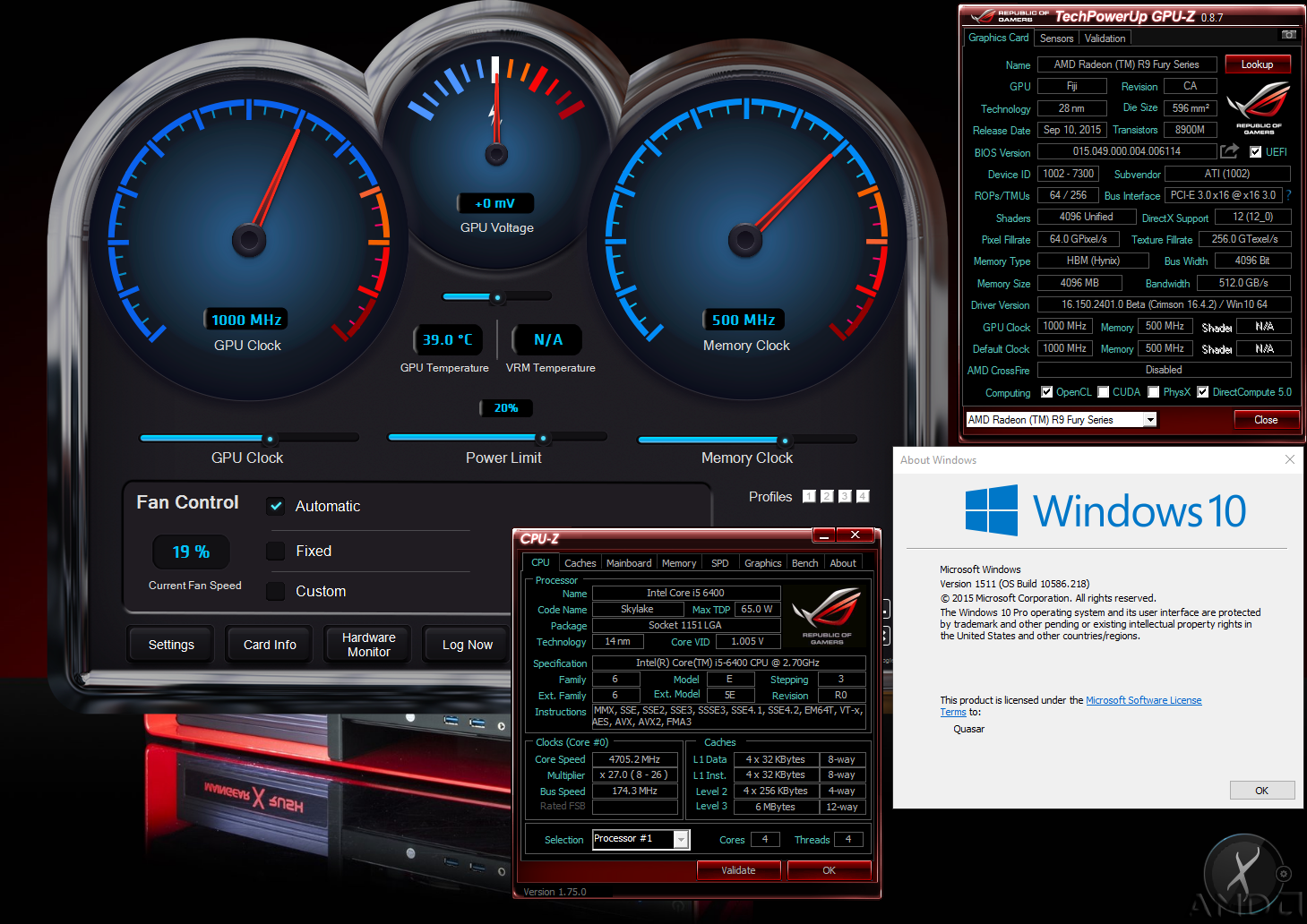Toggle the OpenCL checkbox
The height and width of the screenshot is (924, 1307).
tap(1046, 392)
